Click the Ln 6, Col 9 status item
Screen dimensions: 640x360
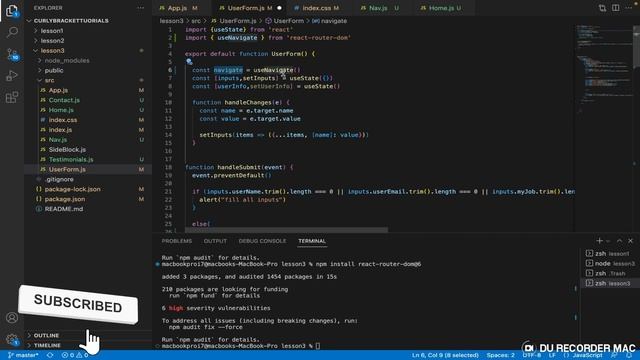click(x=445, y=355)
